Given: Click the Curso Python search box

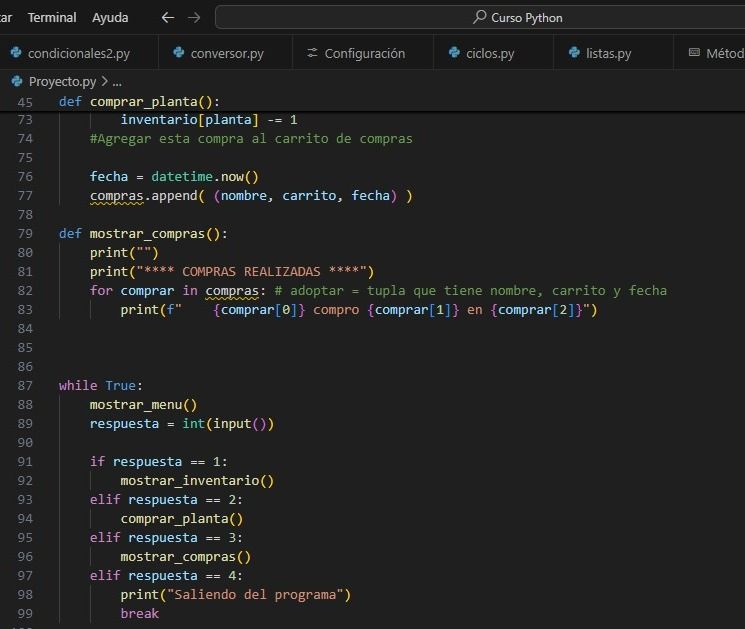Looking at the screenshot, I should (x=480, y=18).
